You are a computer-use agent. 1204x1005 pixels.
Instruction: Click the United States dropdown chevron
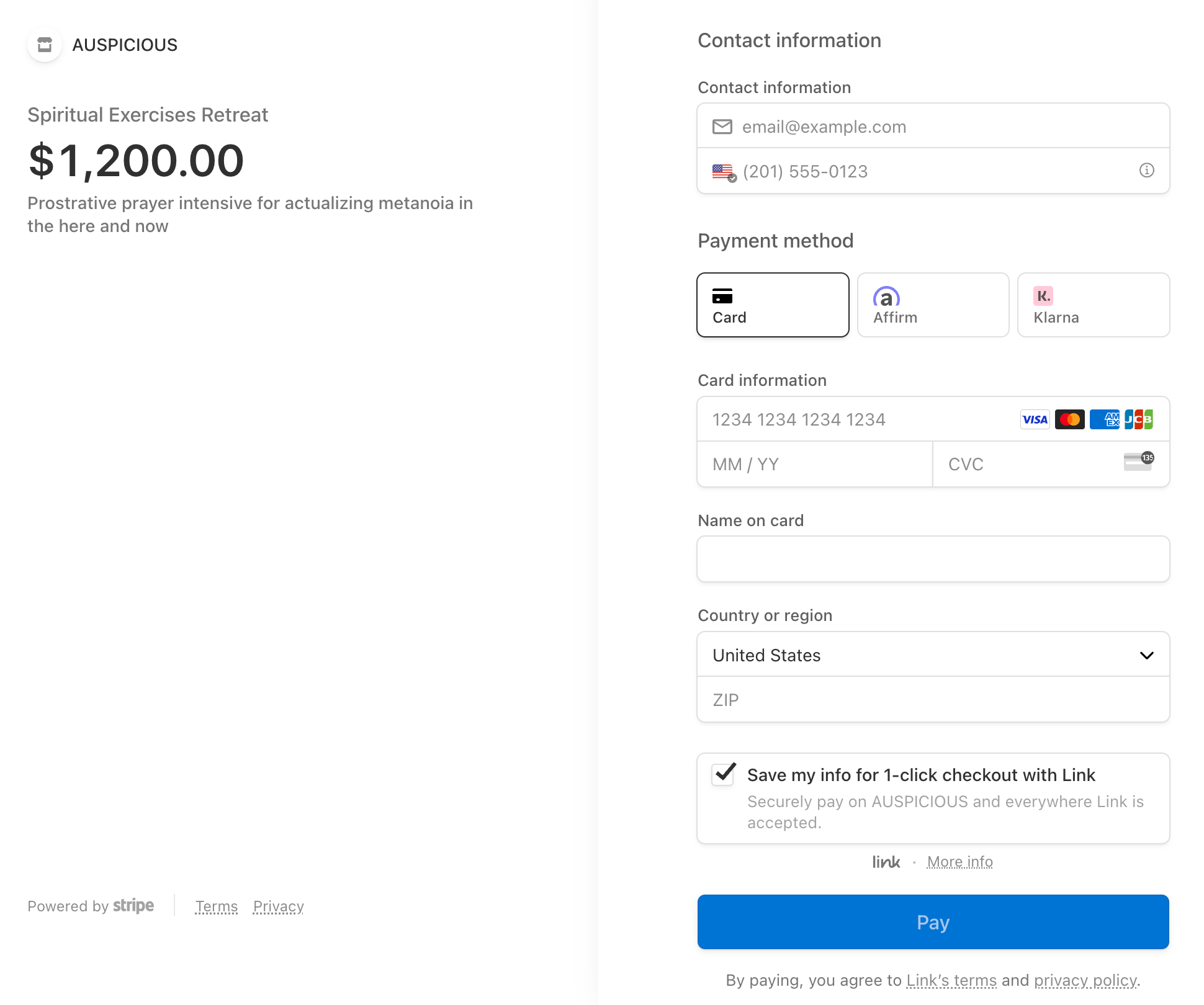tap(1146, 656)
